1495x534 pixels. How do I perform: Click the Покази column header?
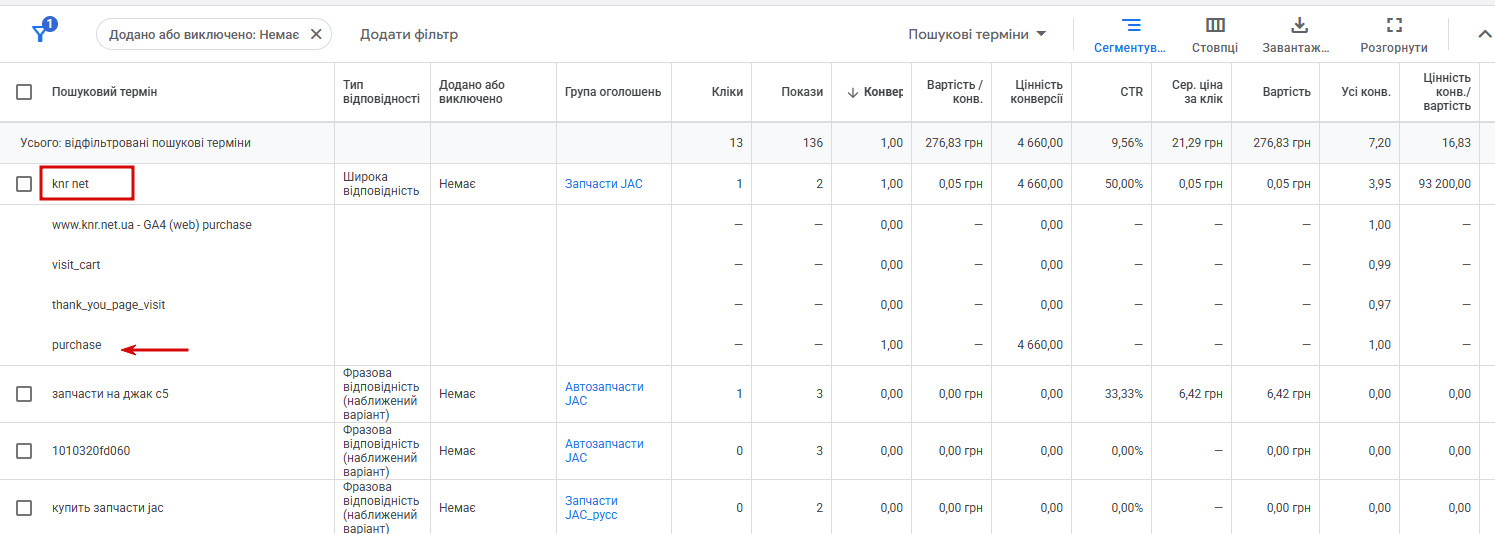(802, 92)
